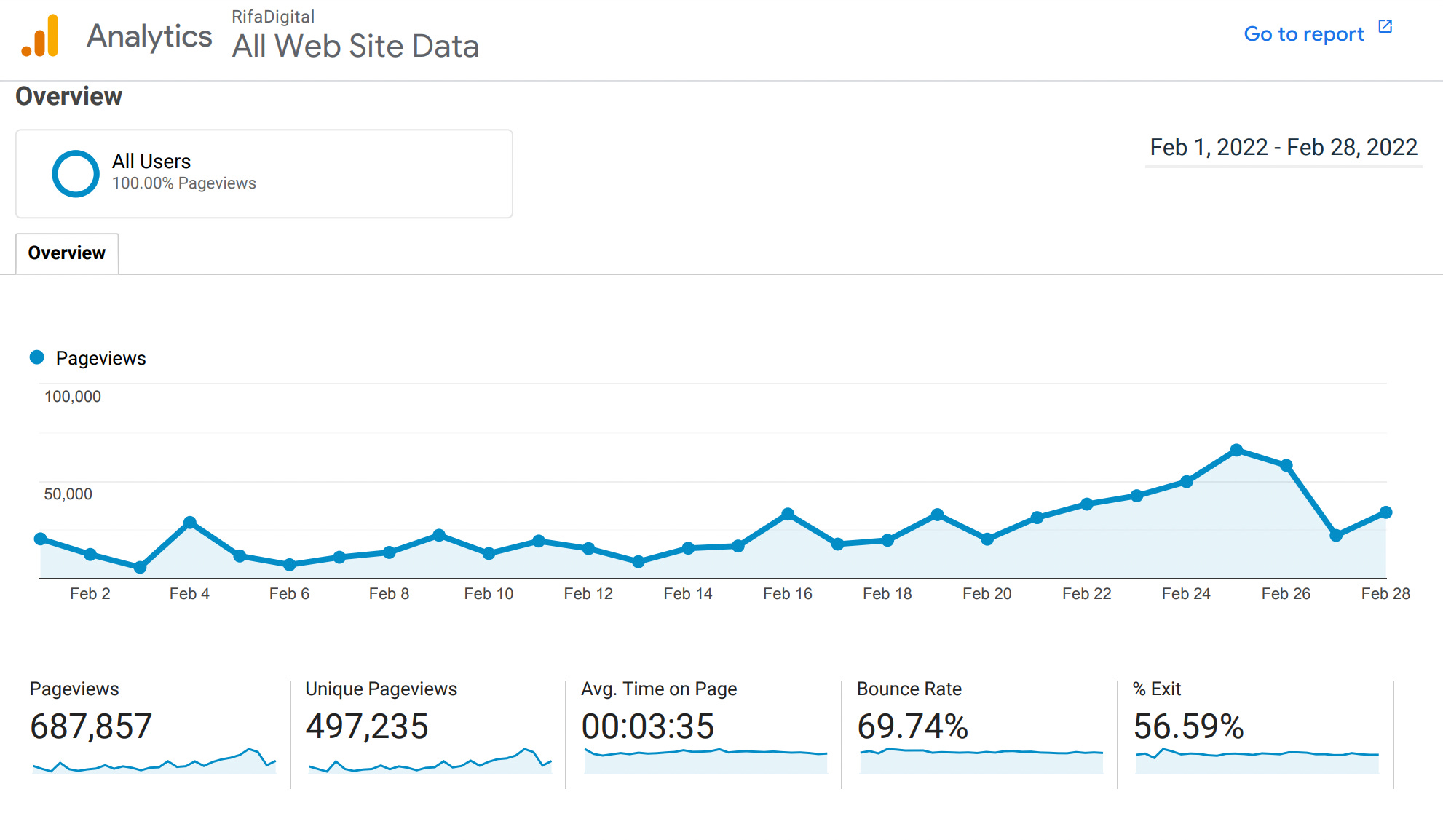
Task: Click the 100,000 y-axis label
Action: coord(73,397)
